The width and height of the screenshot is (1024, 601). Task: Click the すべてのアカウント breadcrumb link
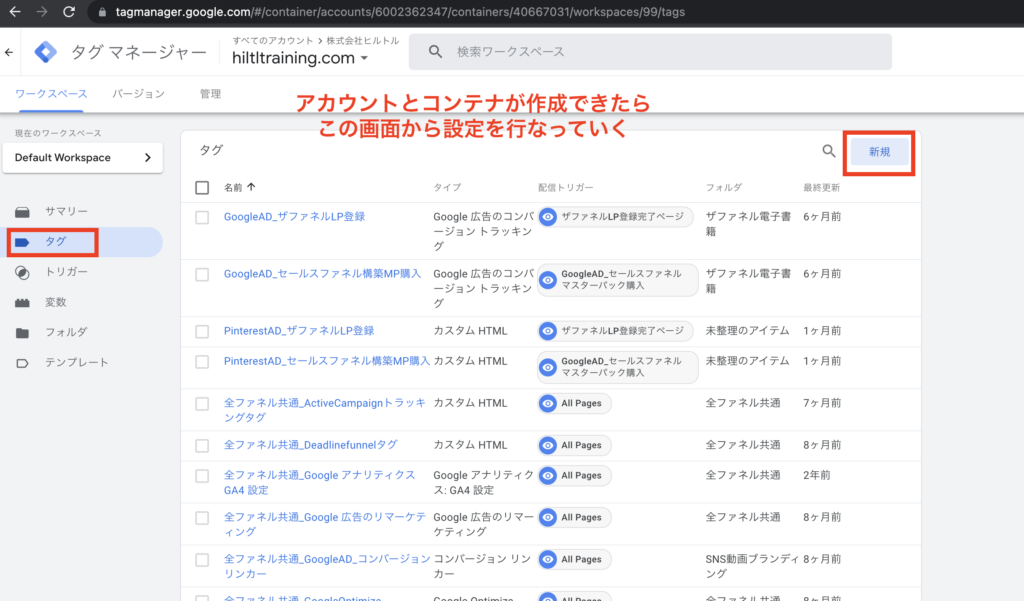(x=273, y=41)
